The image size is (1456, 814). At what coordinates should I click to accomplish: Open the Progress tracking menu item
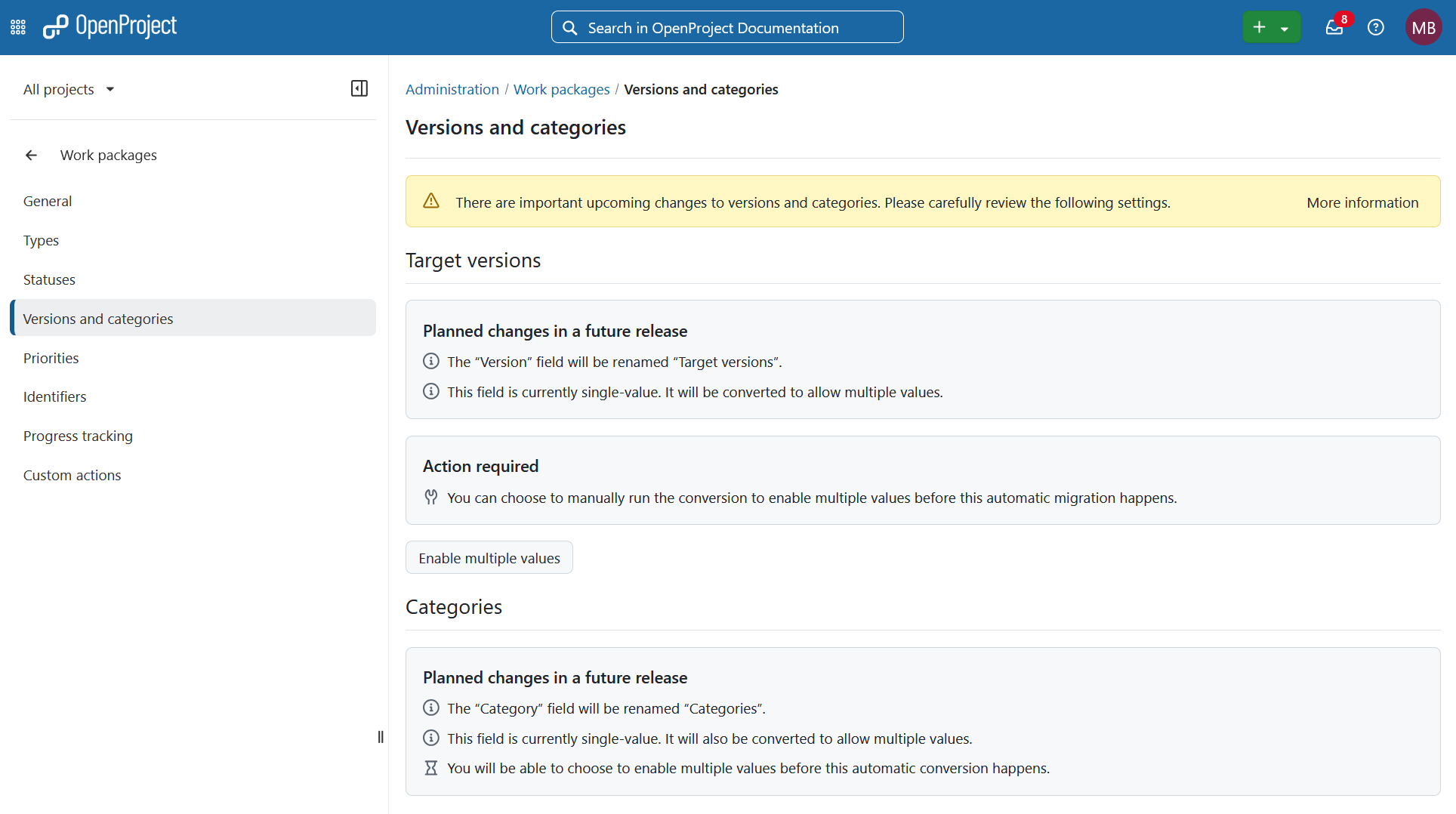click(x=193, y=436)
